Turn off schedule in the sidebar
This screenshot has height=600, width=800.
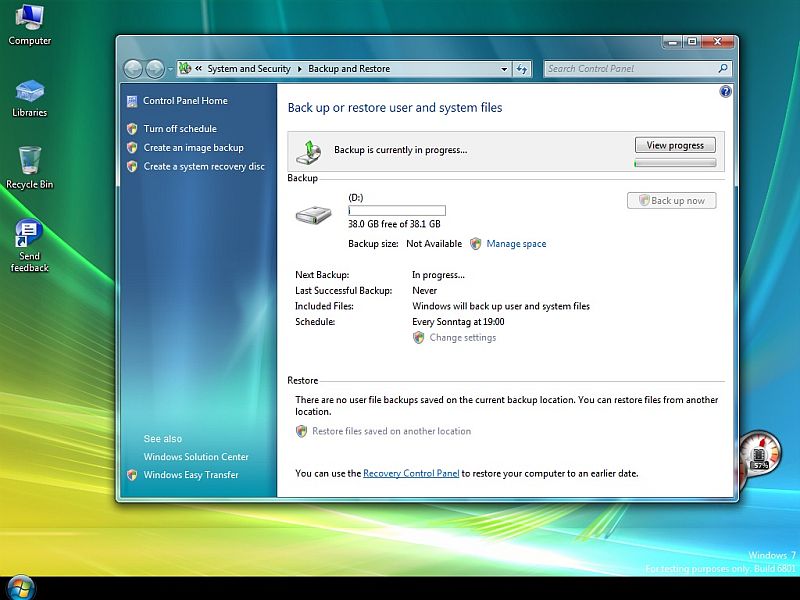[x=180, y=129]
